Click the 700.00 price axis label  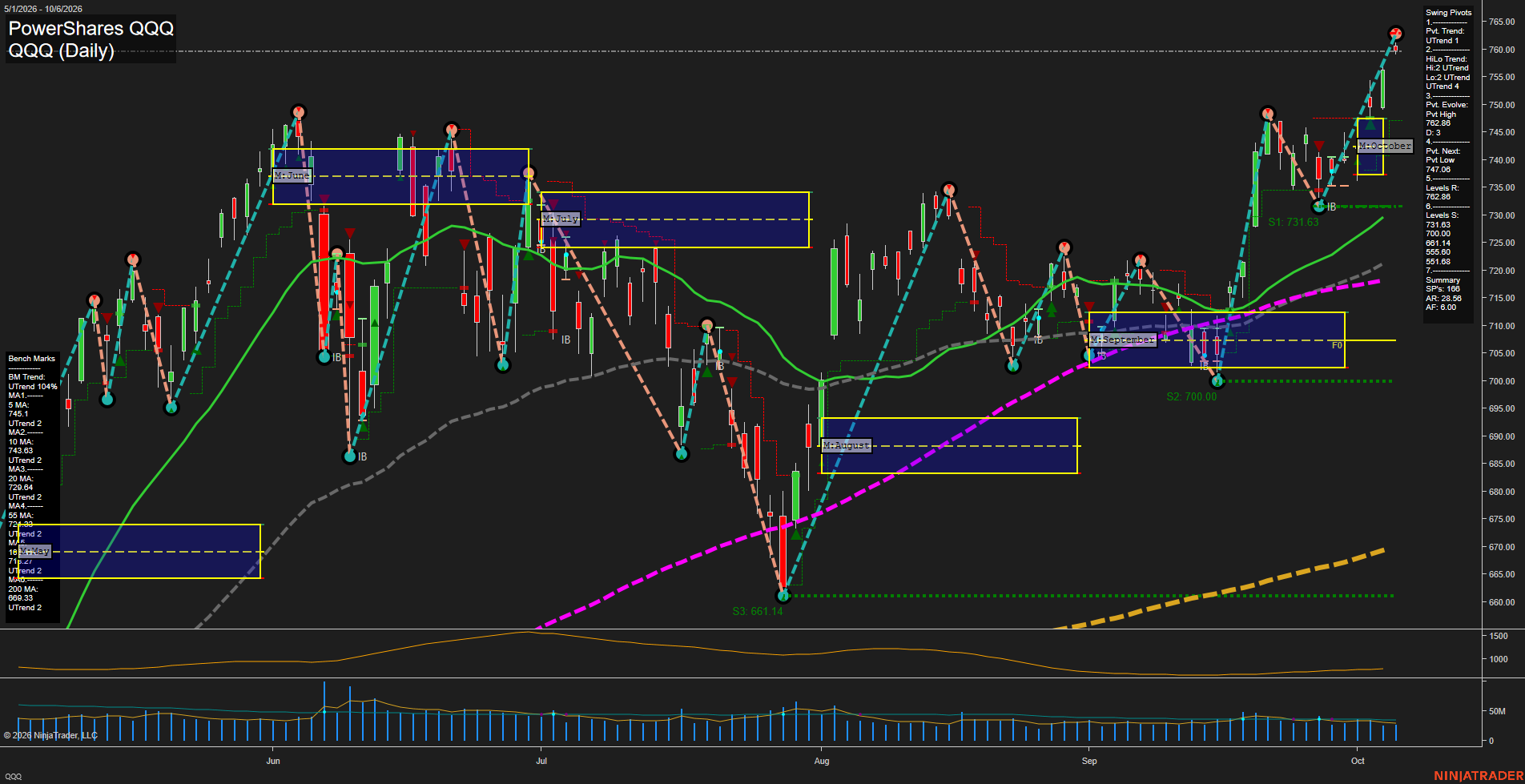coord(1502,382)
